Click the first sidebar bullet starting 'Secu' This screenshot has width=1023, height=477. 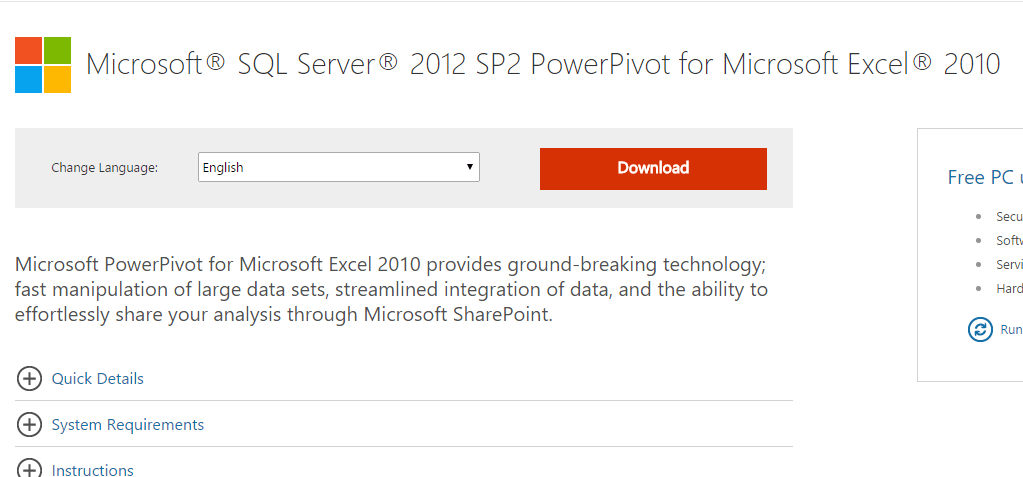tap(1009, 217)
